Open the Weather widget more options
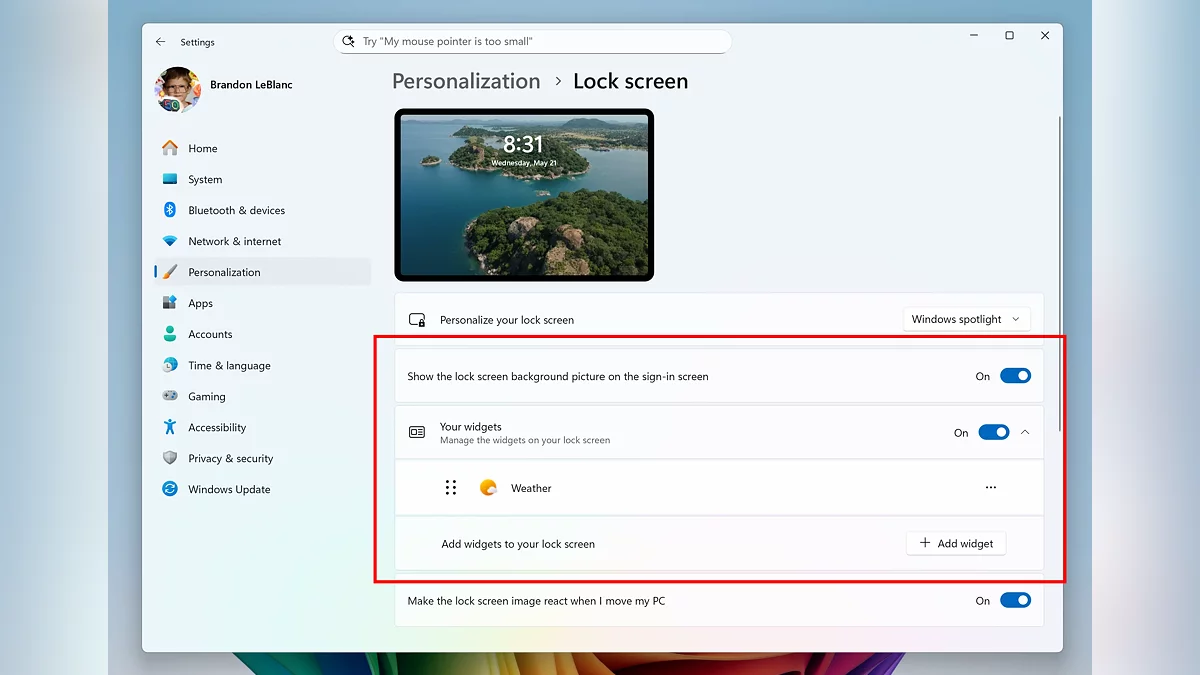Screen dimensions: 1200x675 990,488
